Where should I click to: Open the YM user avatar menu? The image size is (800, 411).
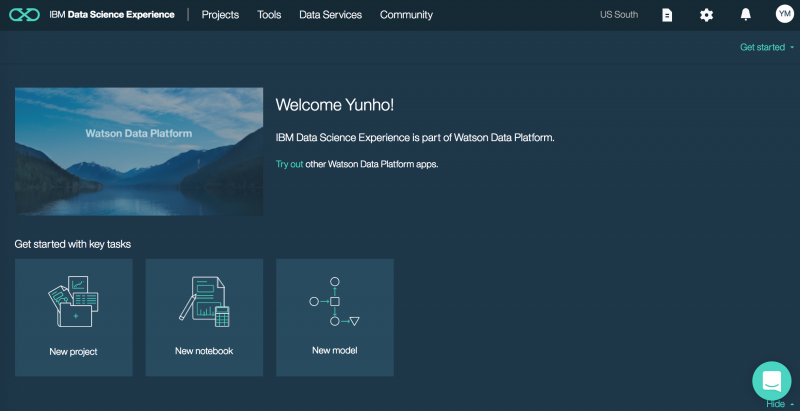pos(785,14)
